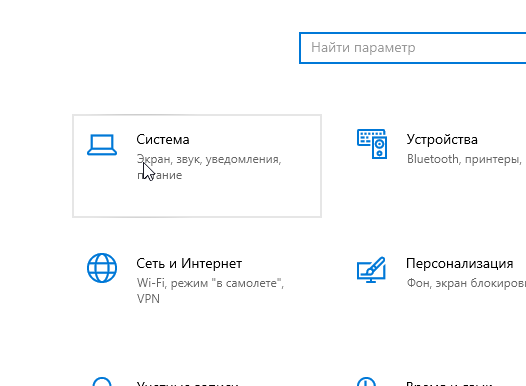This screenshot has width=526, height=386.
Task: Open the Персонализация settings heading
Action: [x=460, y=264]
